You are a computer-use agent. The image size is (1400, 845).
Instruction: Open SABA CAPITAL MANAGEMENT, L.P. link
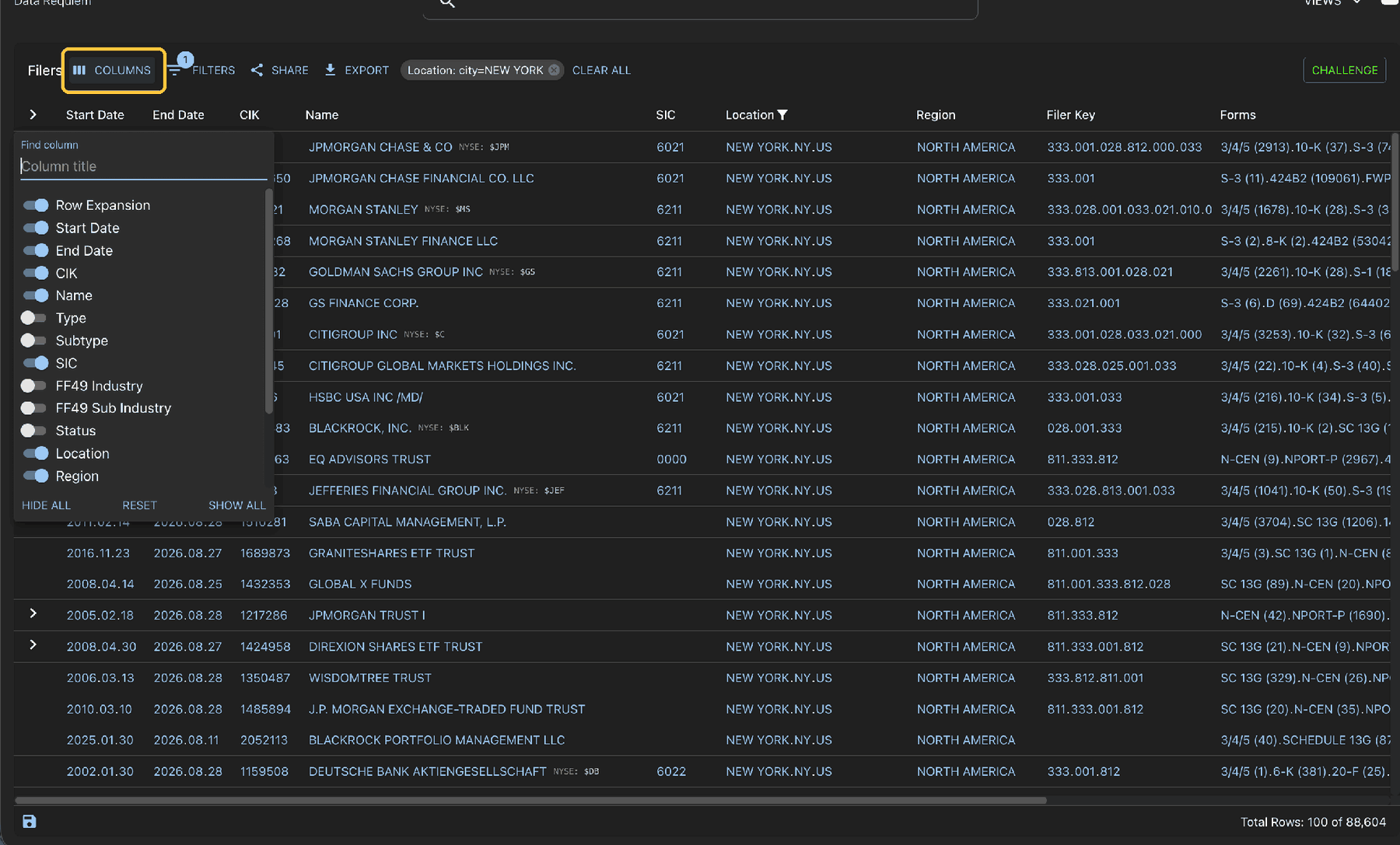pyautogui.click(x=408, y=522)
